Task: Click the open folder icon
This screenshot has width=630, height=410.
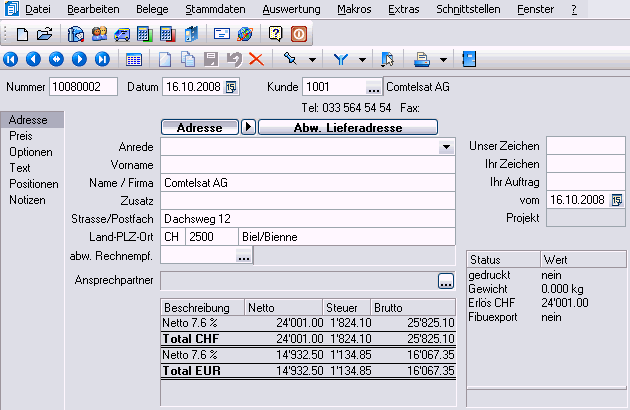Action: 43,34
